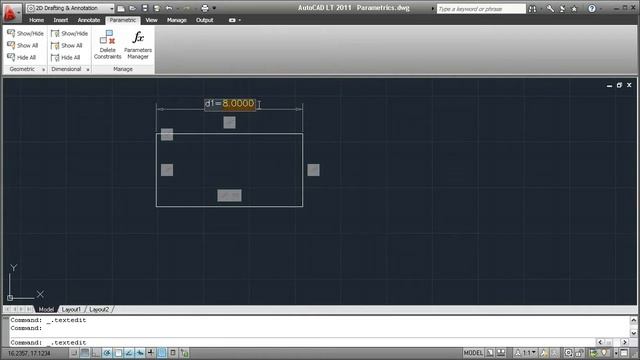This screenshot has width=640, height=360.
Task: Click the Save icon in quick access toolbar
Action: (x=145, y=8)
